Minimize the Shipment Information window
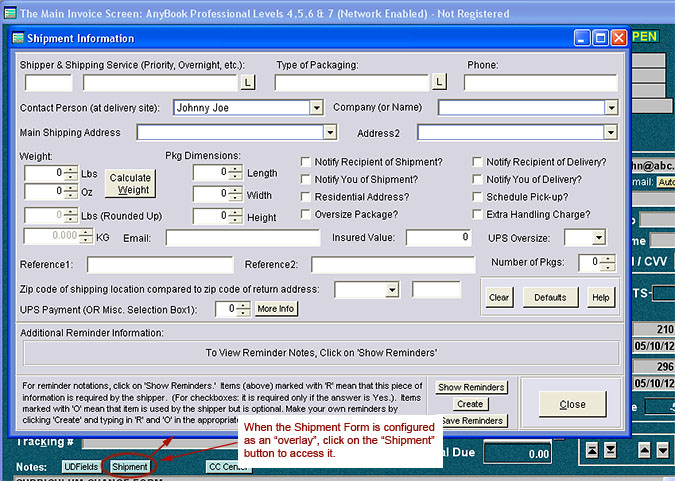675x481 pixels. pyautogui.click(x=582, y=38)
